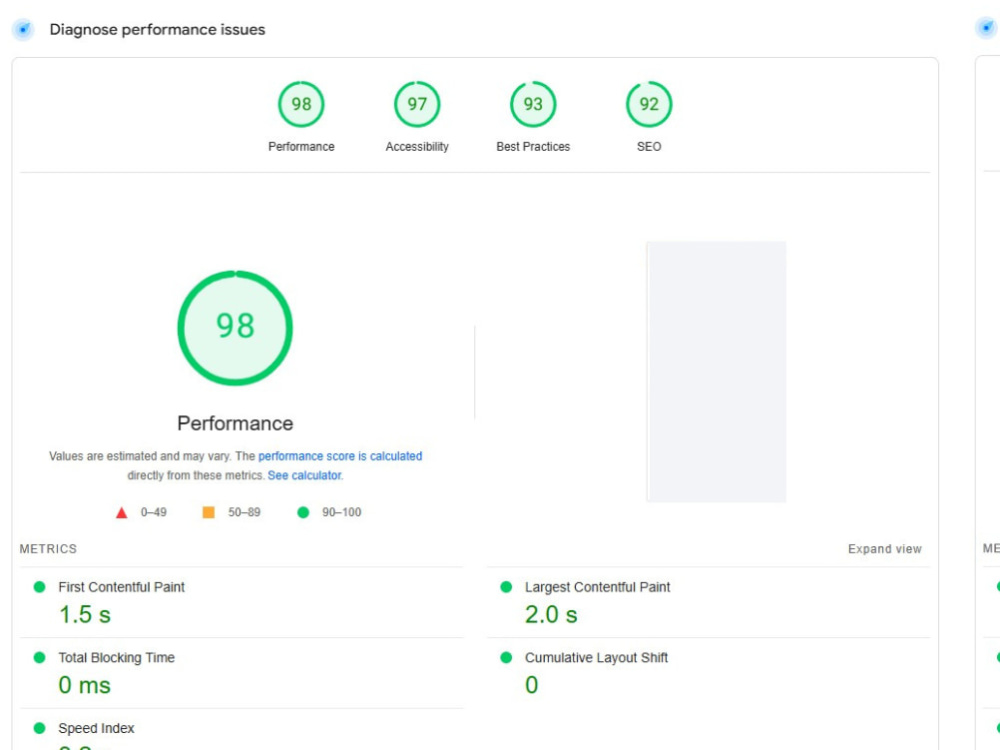1000x750 pixels.
Task: Click the Cumulative Layout Shift value 0
Action: coord(532,686)
